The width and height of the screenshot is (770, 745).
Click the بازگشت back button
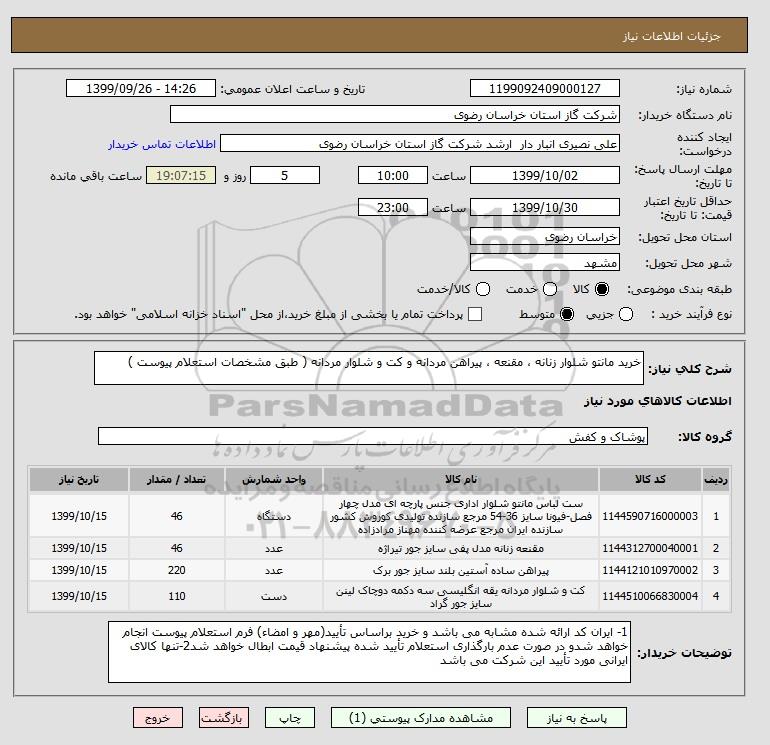pyautogui.click(x=223, y=718)
